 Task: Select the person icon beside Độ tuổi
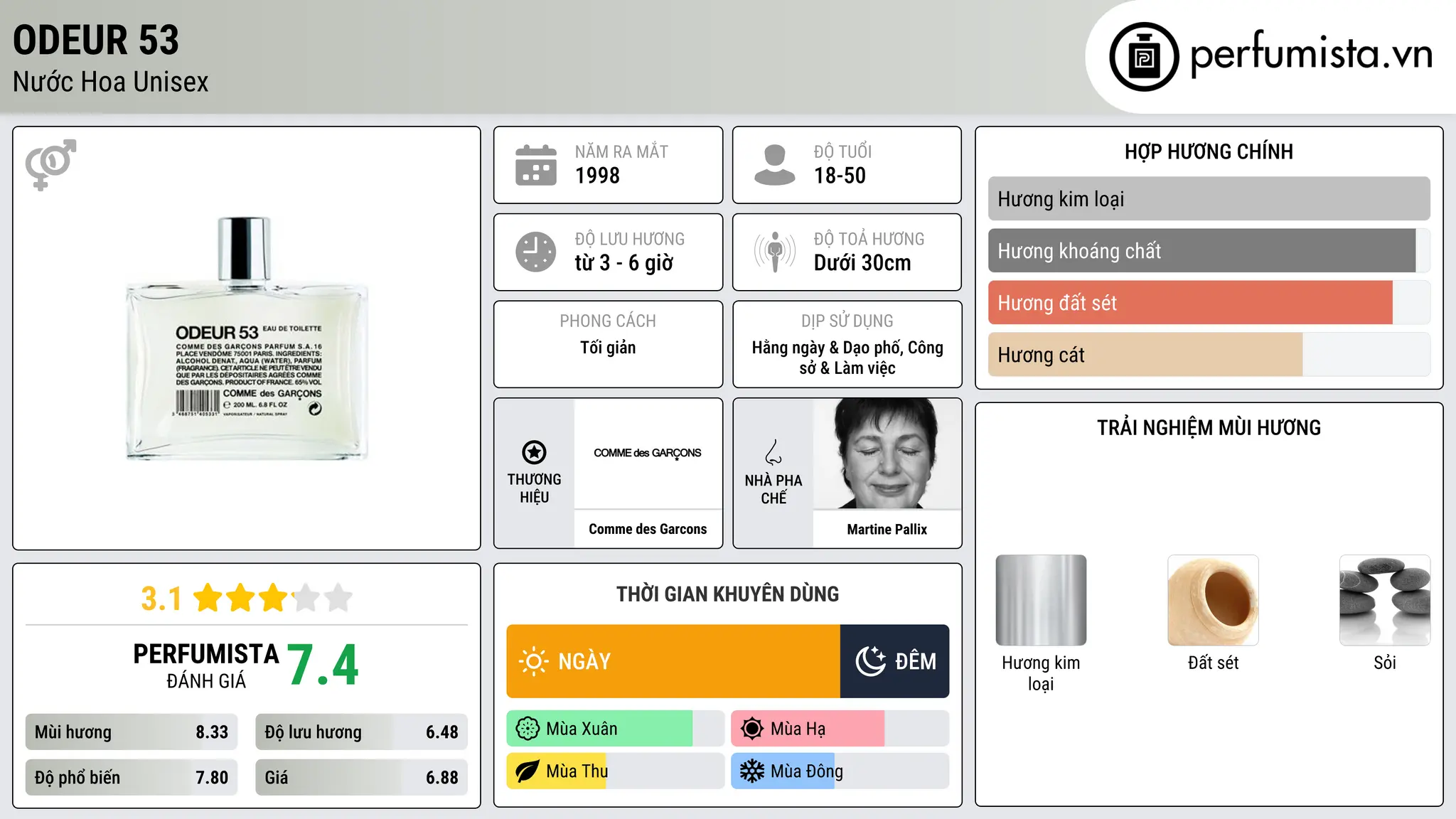pos(774,165)
